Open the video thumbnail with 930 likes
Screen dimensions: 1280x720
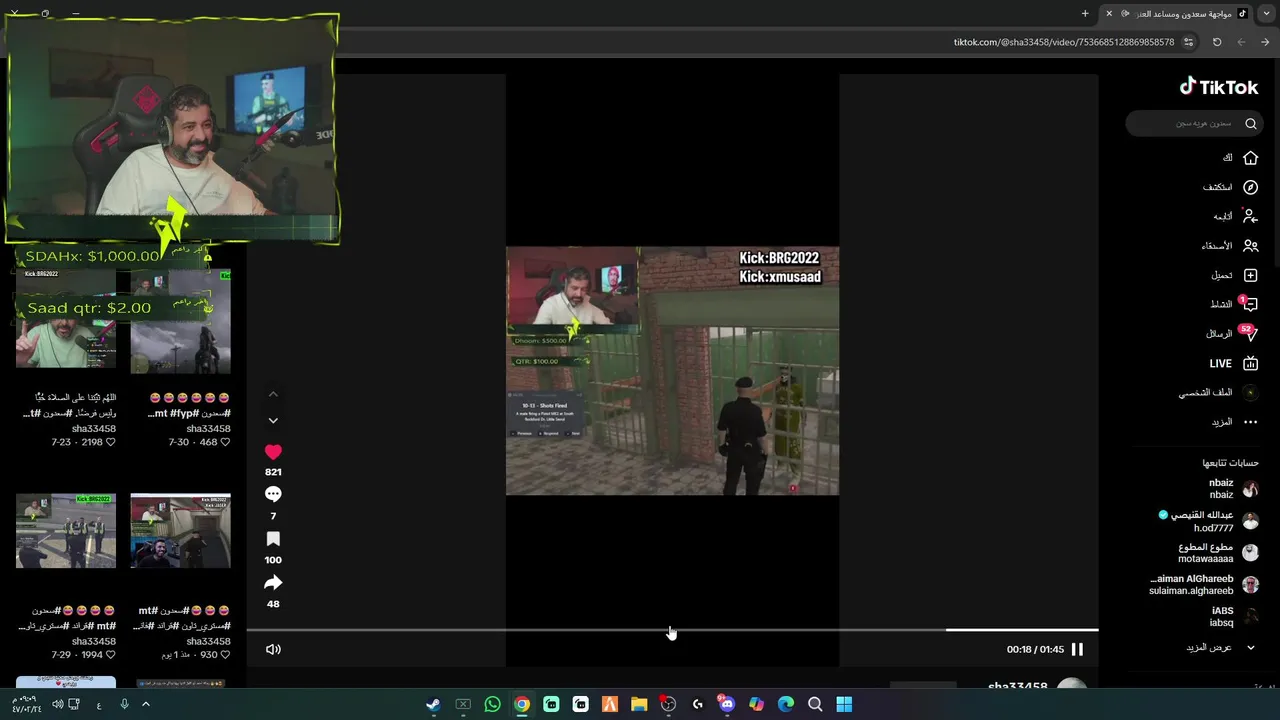coord(180,531)
